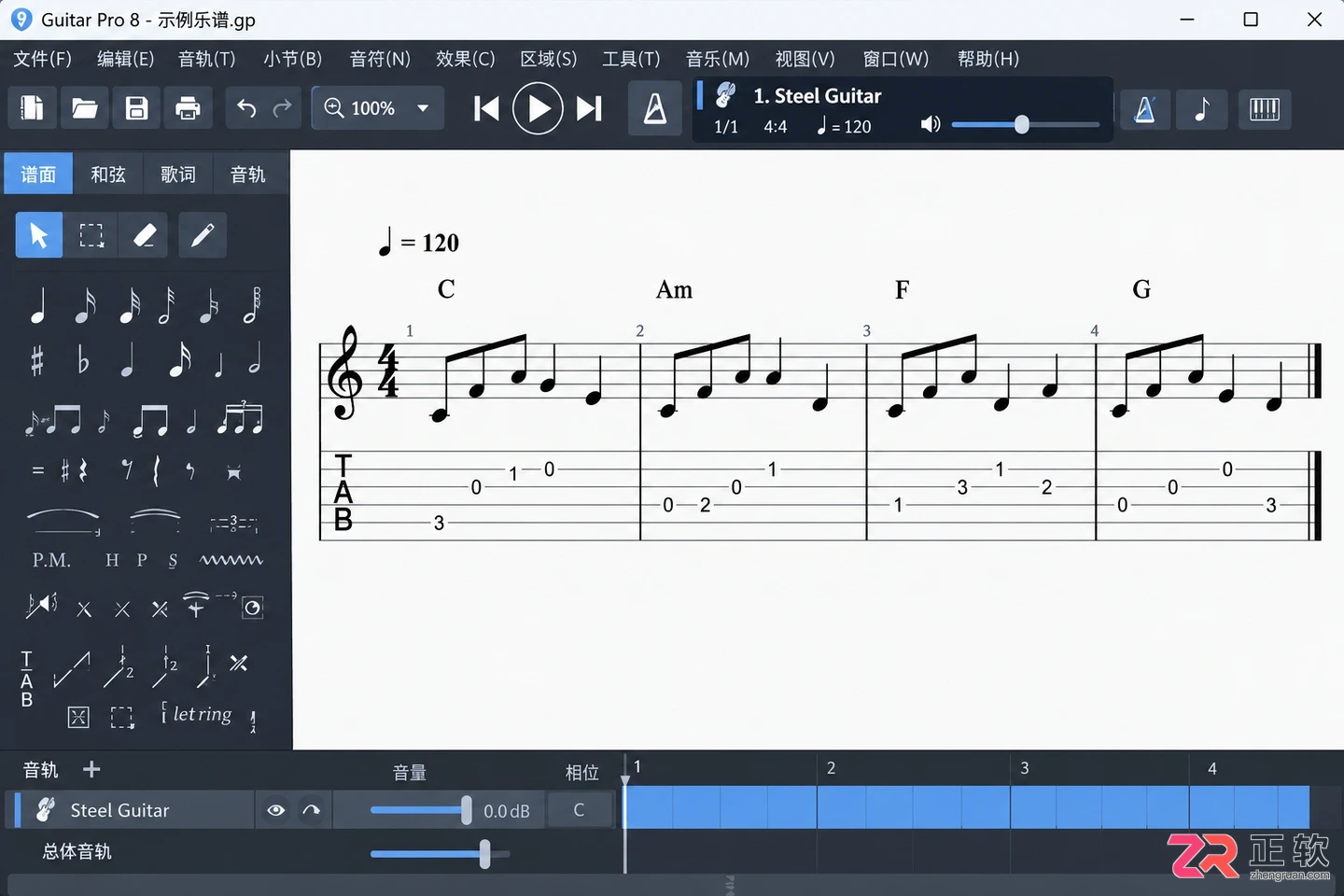Viewport: 1344px width, 896px height.
Task: Print the score with the printer icon
Action: point(189,109)
